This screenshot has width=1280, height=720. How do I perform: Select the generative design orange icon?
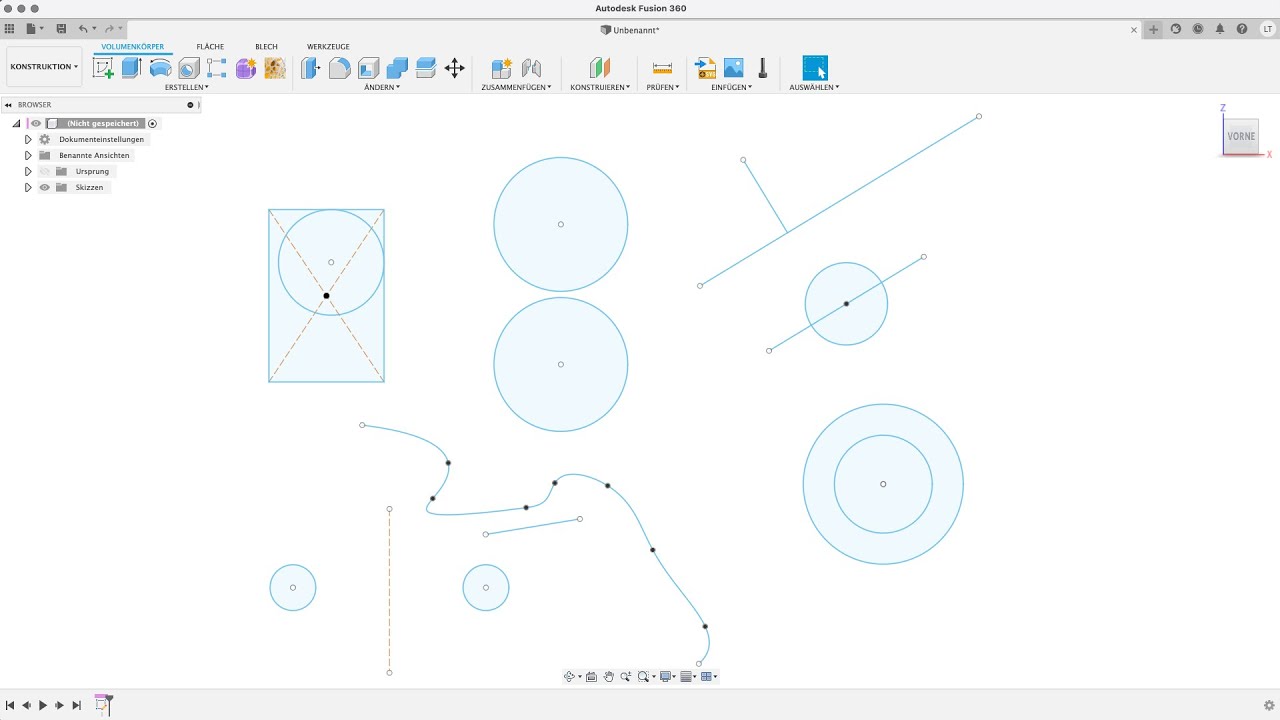click(x=275, y=68)
